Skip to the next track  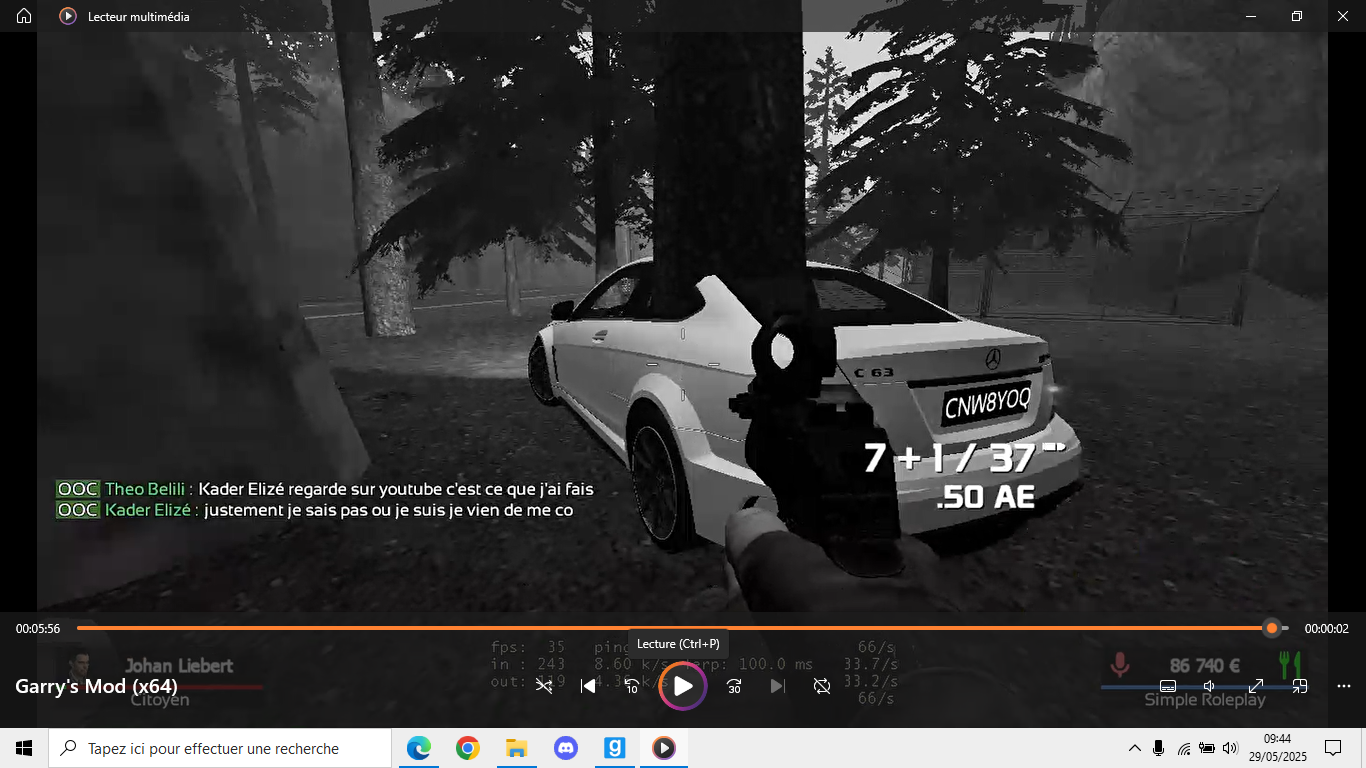778,686
